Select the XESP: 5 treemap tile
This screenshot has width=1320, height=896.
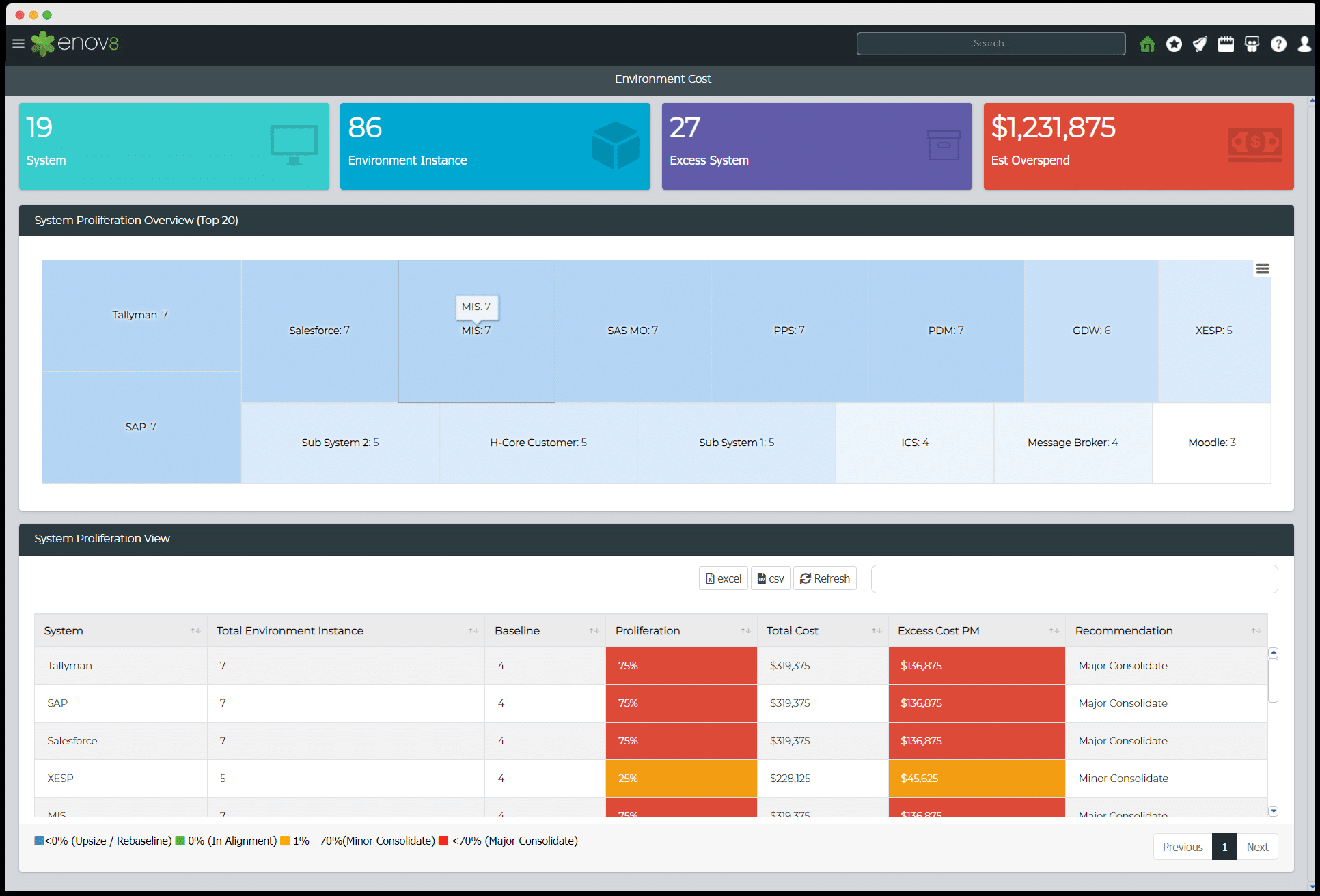pos(1214,331)
